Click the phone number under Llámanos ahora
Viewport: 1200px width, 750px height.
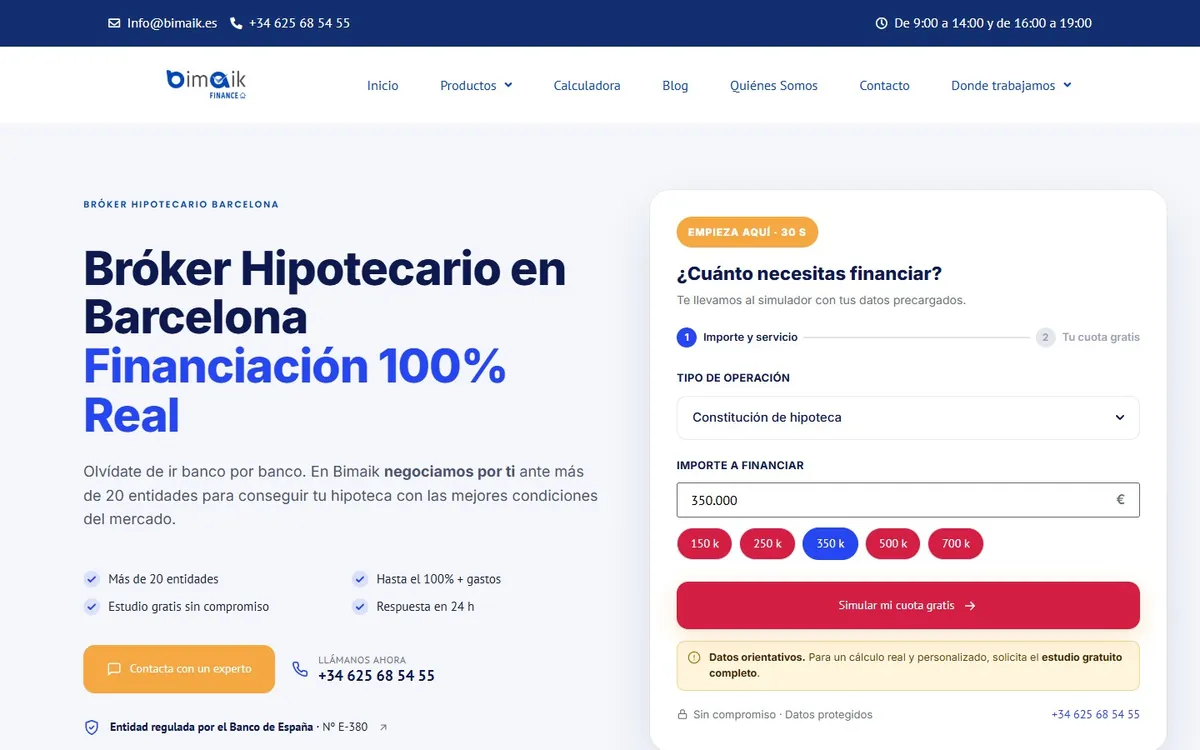pos(376,676)
